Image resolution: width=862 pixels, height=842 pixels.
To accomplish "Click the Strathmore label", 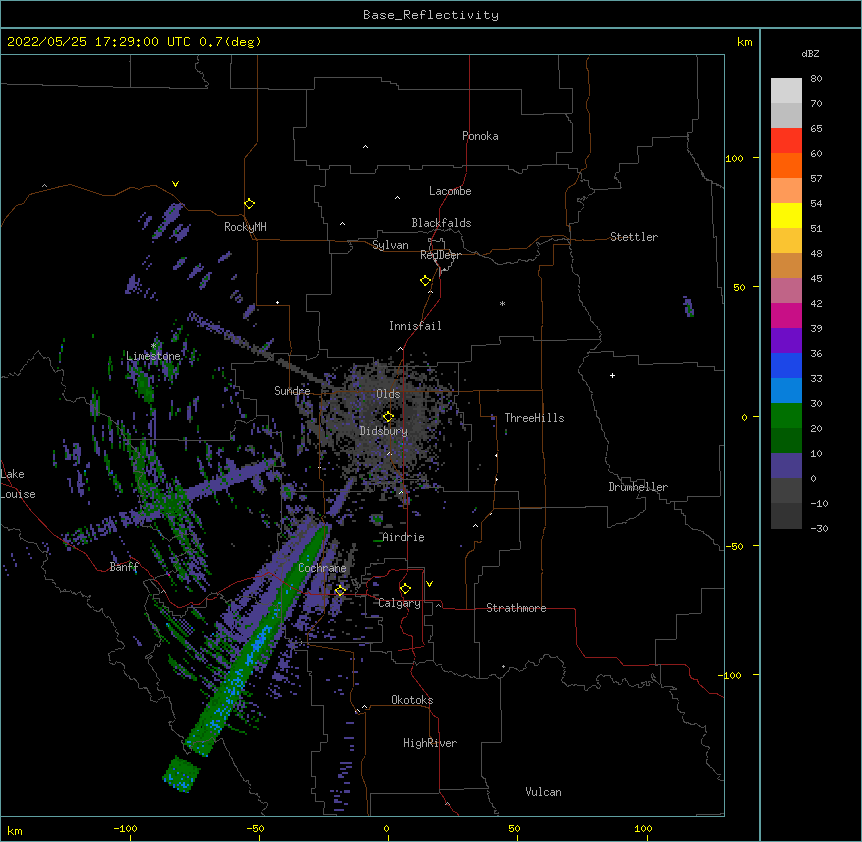I will tap(516, 608).
